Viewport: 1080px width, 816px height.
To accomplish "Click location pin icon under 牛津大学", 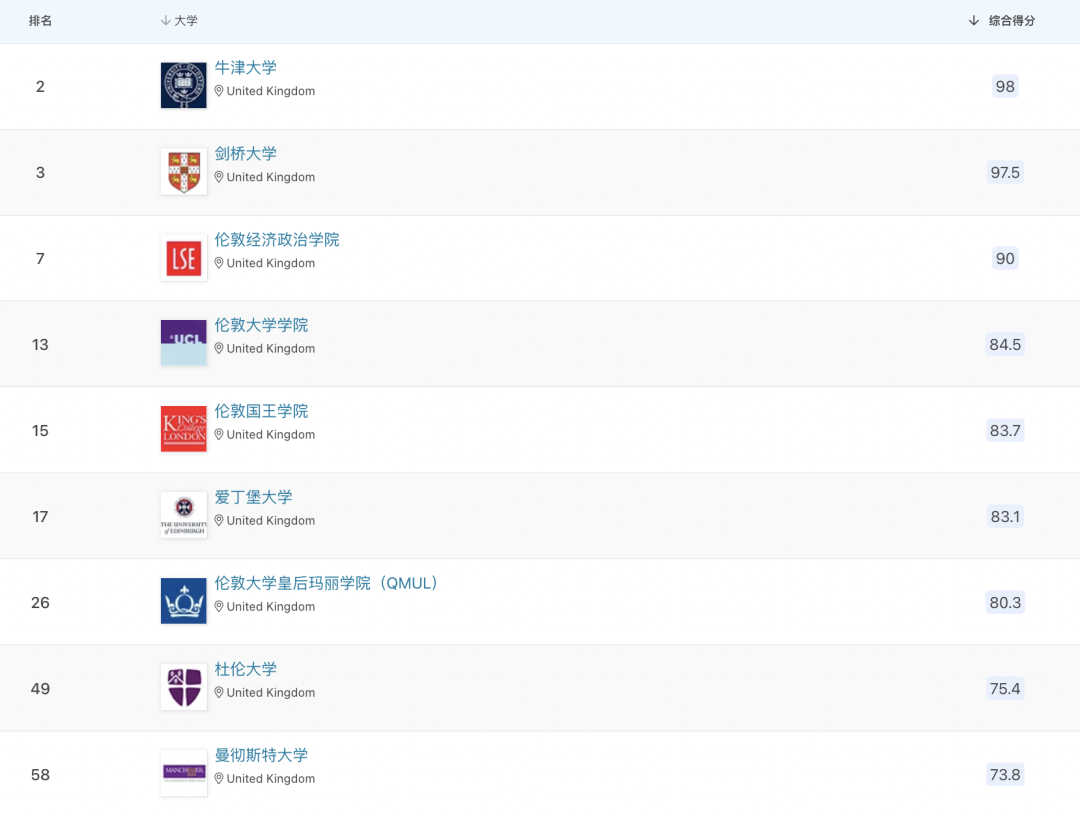I will (219, 91).
